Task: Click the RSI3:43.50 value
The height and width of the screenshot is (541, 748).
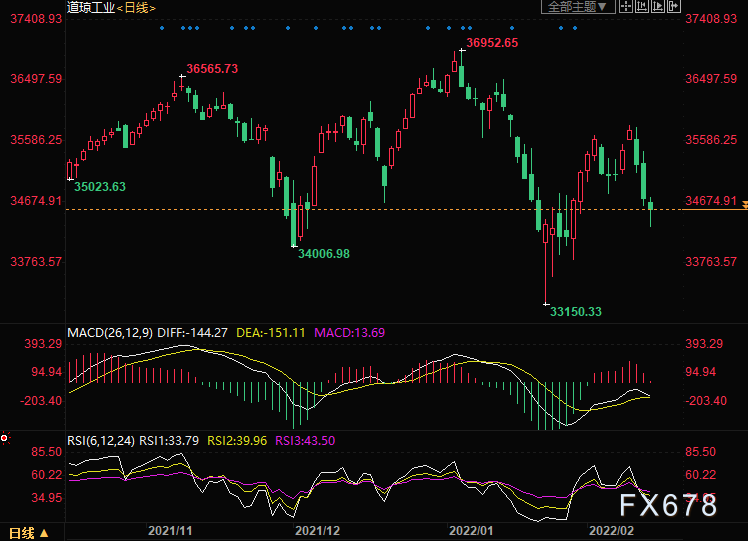Action: coord(305,440)
